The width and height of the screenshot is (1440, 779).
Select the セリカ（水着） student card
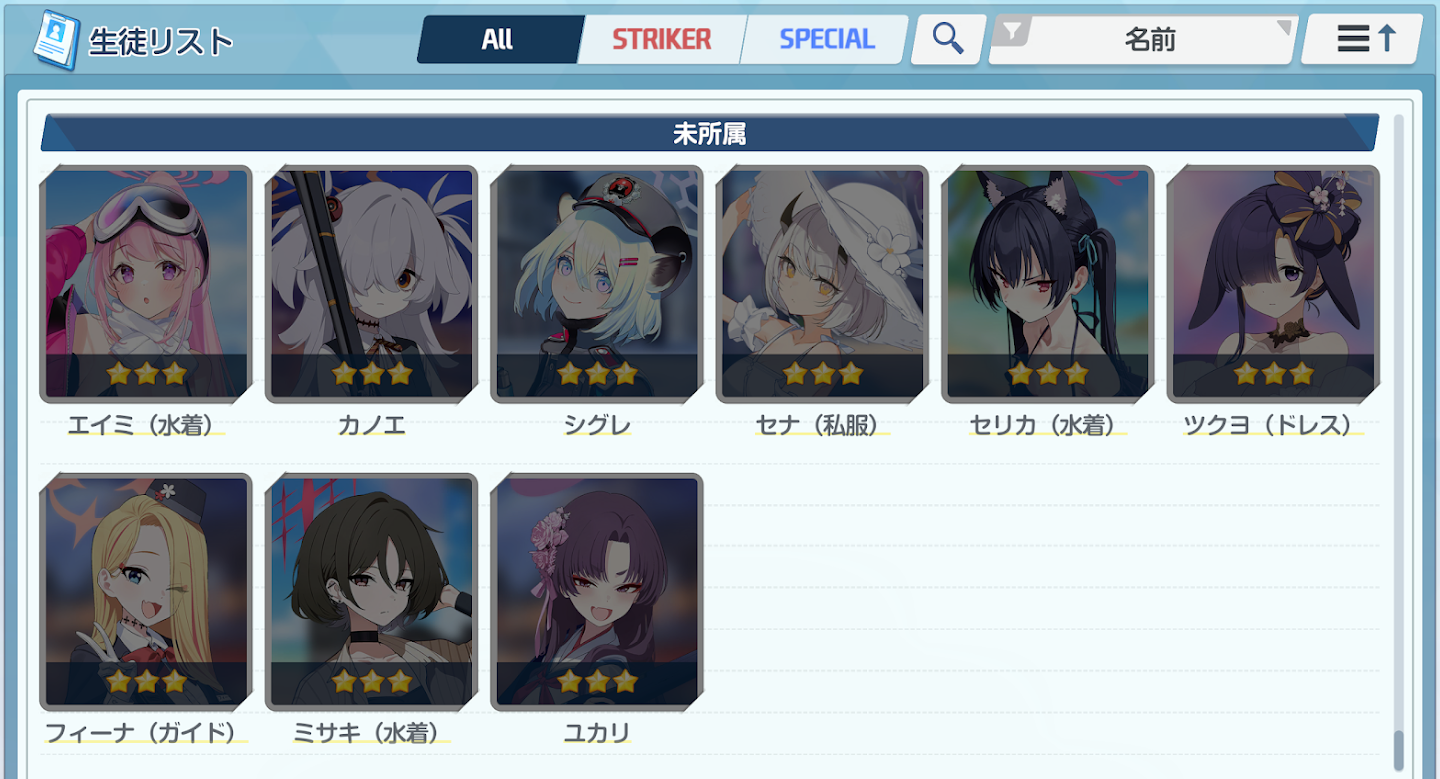(1048, 284)
